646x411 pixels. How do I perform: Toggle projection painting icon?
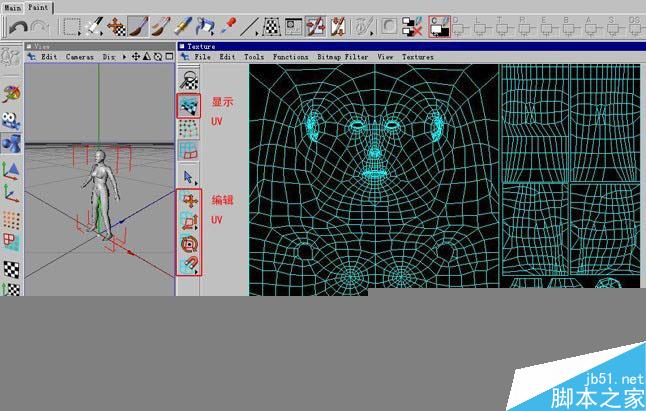point(338,27)
